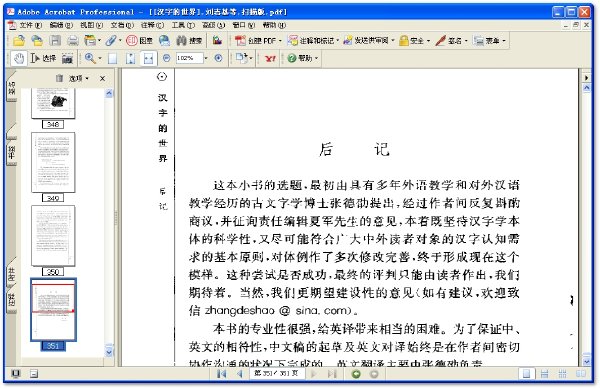Click the thumbnail panel scrollbar down arrow

pos(109,351)
